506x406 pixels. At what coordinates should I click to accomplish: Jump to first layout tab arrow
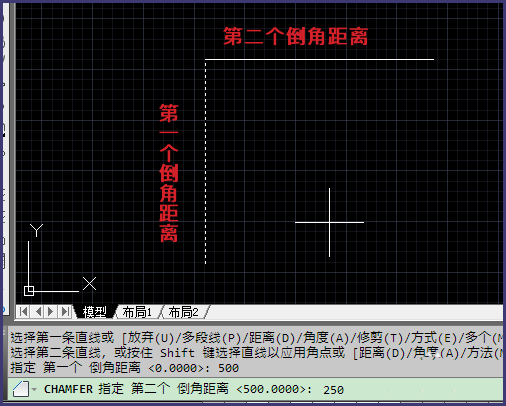(x=23, y=312)
